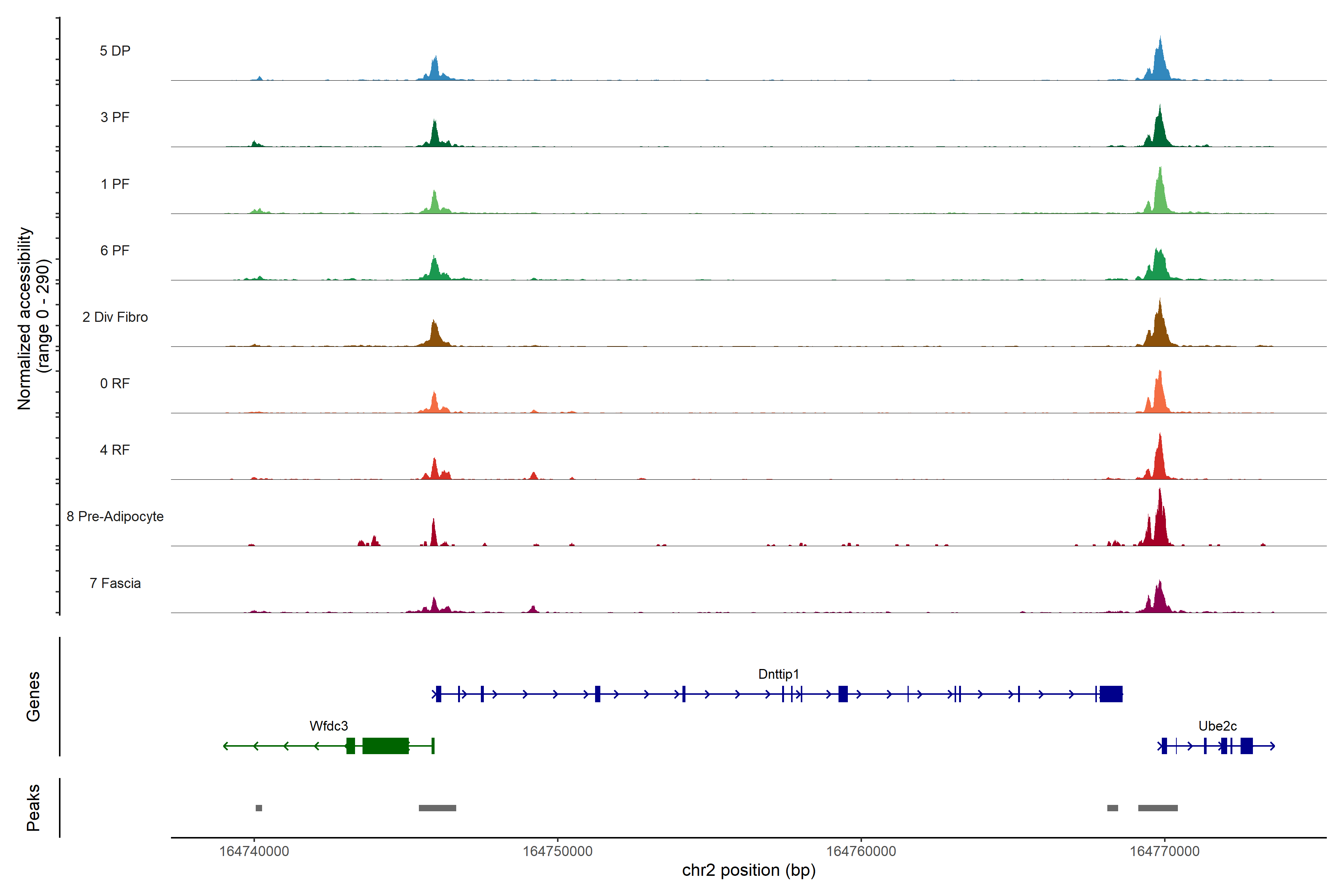Click the 5 DP track label
This screenshot has height=896, width=1344.
[x=115, y=51]
